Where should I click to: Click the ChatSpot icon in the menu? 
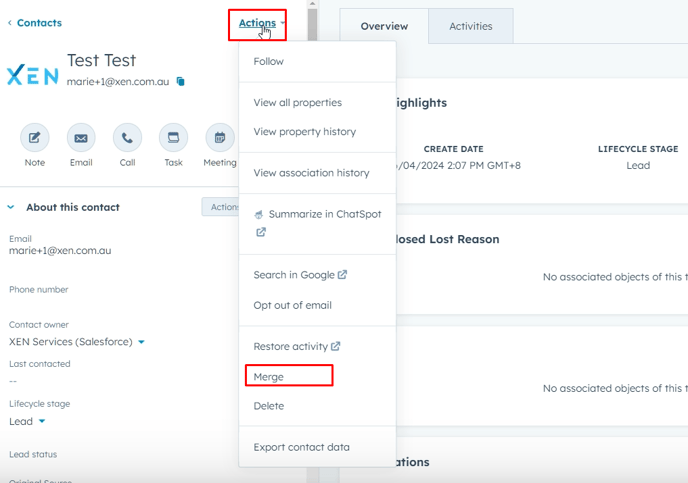[x=259, y=215]
